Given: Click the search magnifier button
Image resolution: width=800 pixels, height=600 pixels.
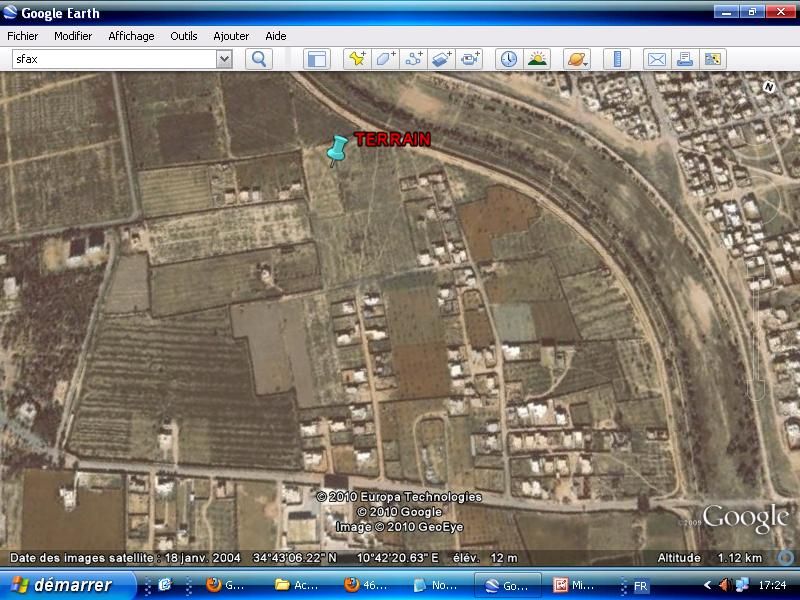Looking at the screenshot, I should [x=259, y=59].
